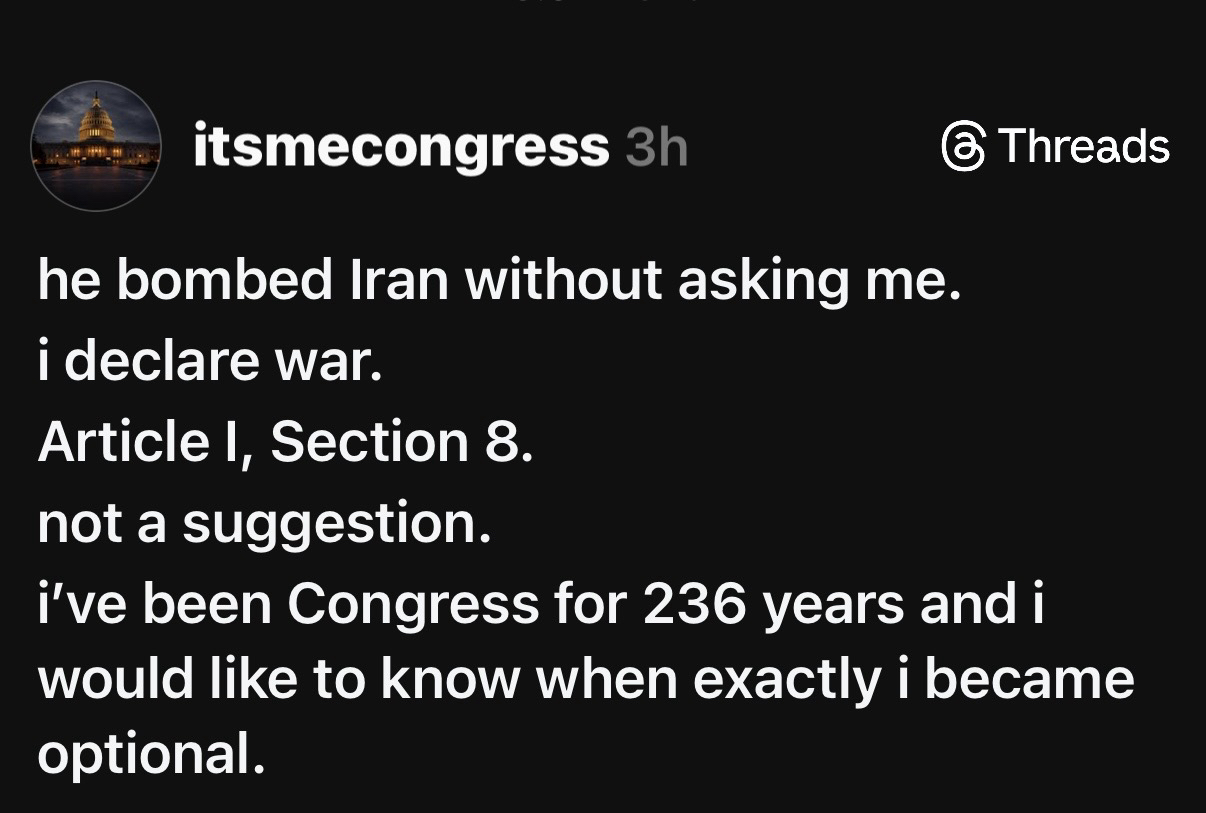
Task: Open the itsmecongress profile avatar
Action: pos(96,146)
